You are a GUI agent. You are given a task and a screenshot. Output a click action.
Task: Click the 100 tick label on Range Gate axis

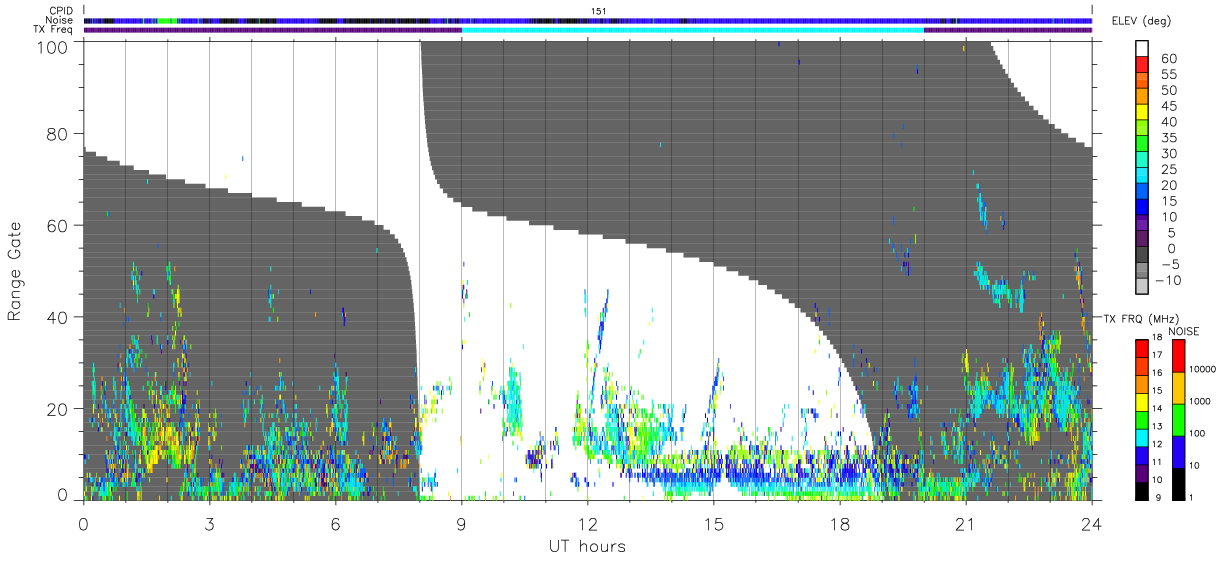[52, 47]
